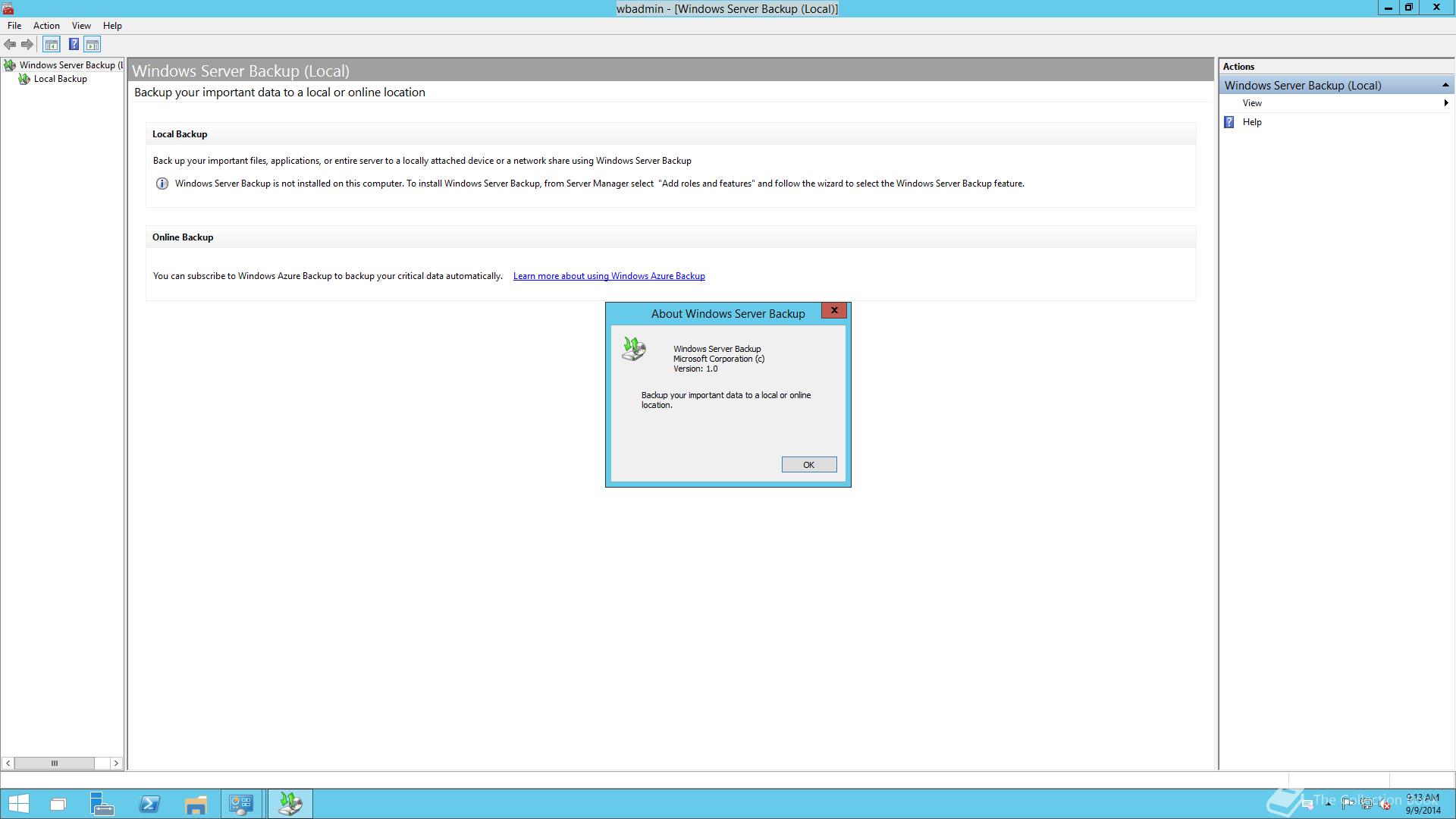Screen dimensions: 1456x819
Task: Click the Windows Server Backup icon in About dialog
Action: point(634,349)
